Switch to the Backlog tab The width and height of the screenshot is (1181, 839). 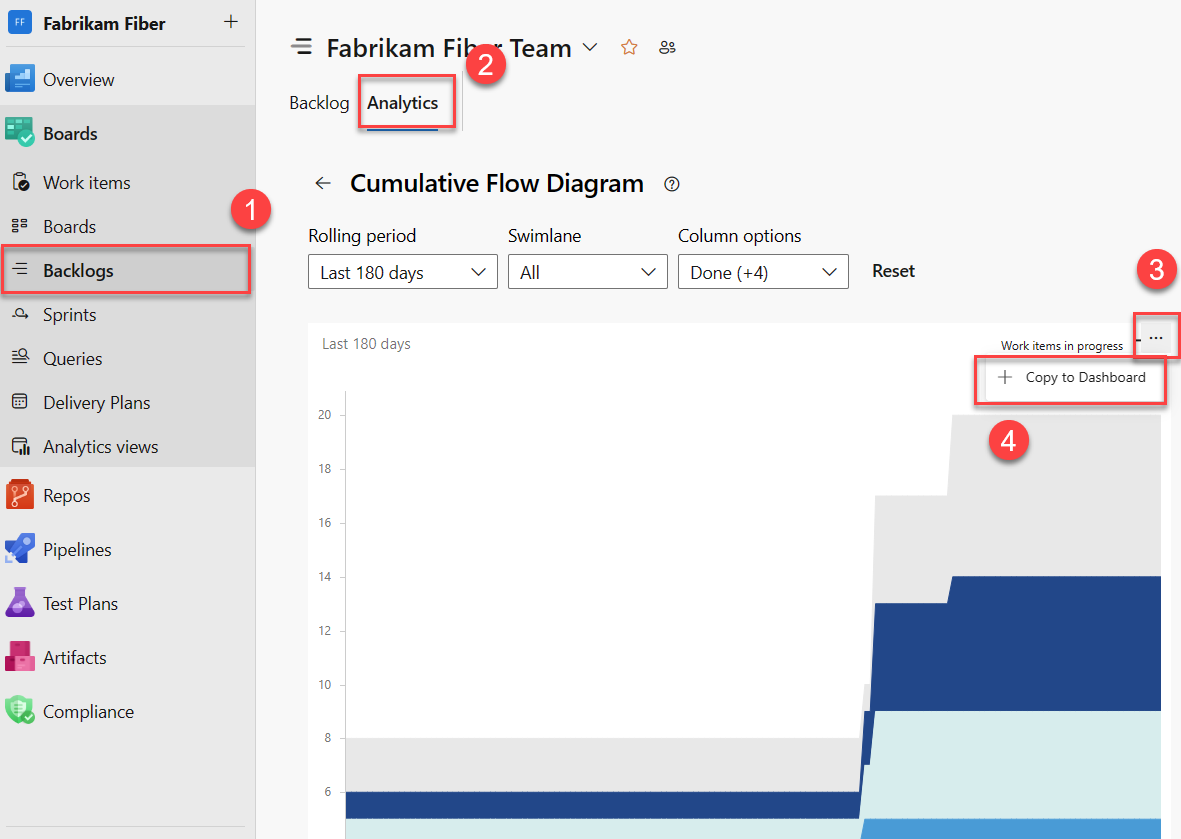(319, 102)
